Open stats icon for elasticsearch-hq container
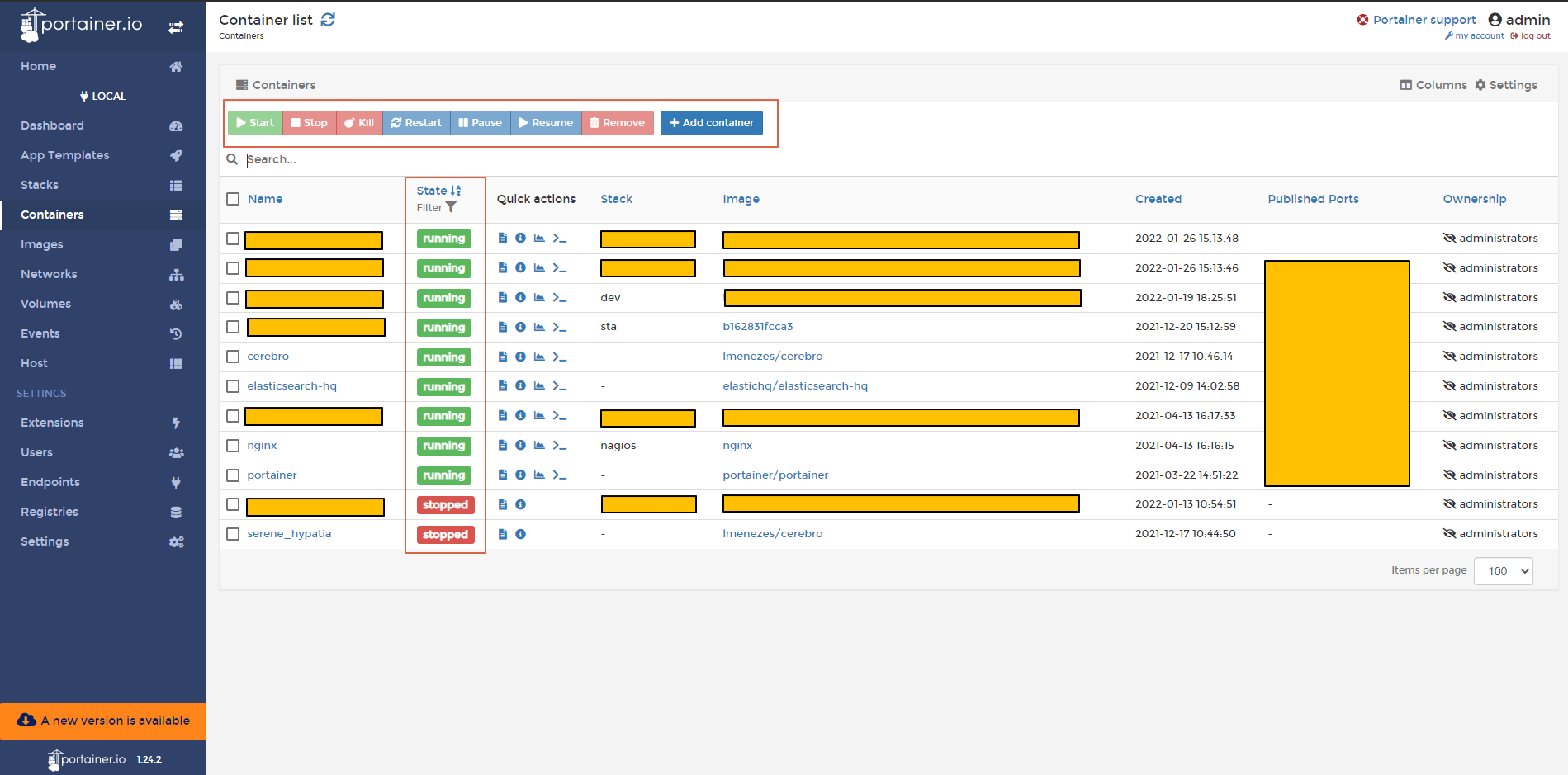The height and width of the screenshot is (775, 1568). (539, 385)
